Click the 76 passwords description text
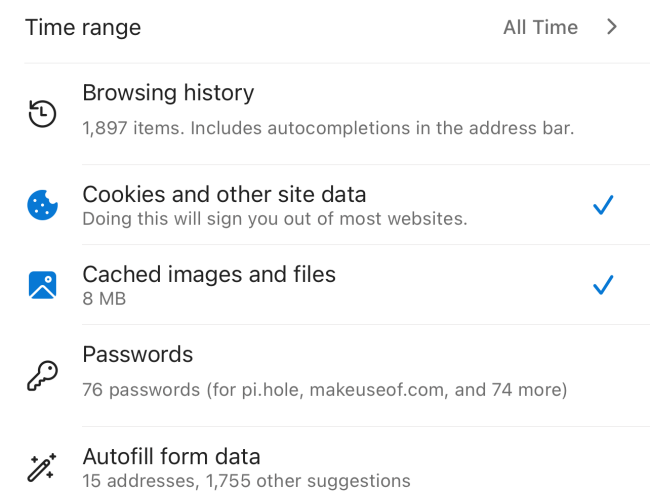Viewport: 650px width, 500px height. tap(324, 389)
